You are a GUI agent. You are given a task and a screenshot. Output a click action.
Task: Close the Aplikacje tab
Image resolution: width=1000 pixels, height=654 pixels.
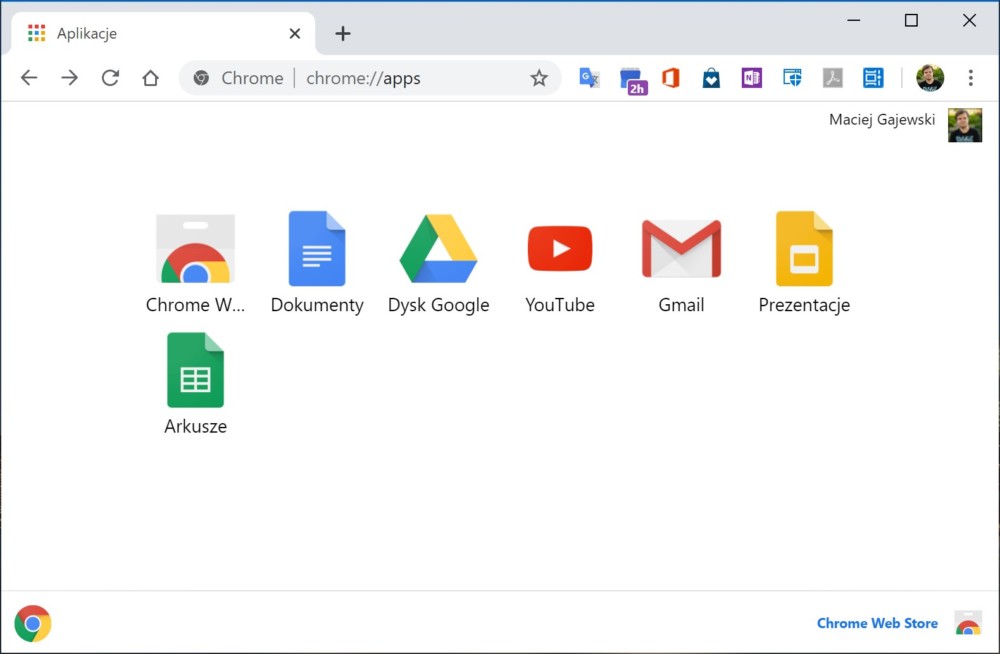click(295, 34)
